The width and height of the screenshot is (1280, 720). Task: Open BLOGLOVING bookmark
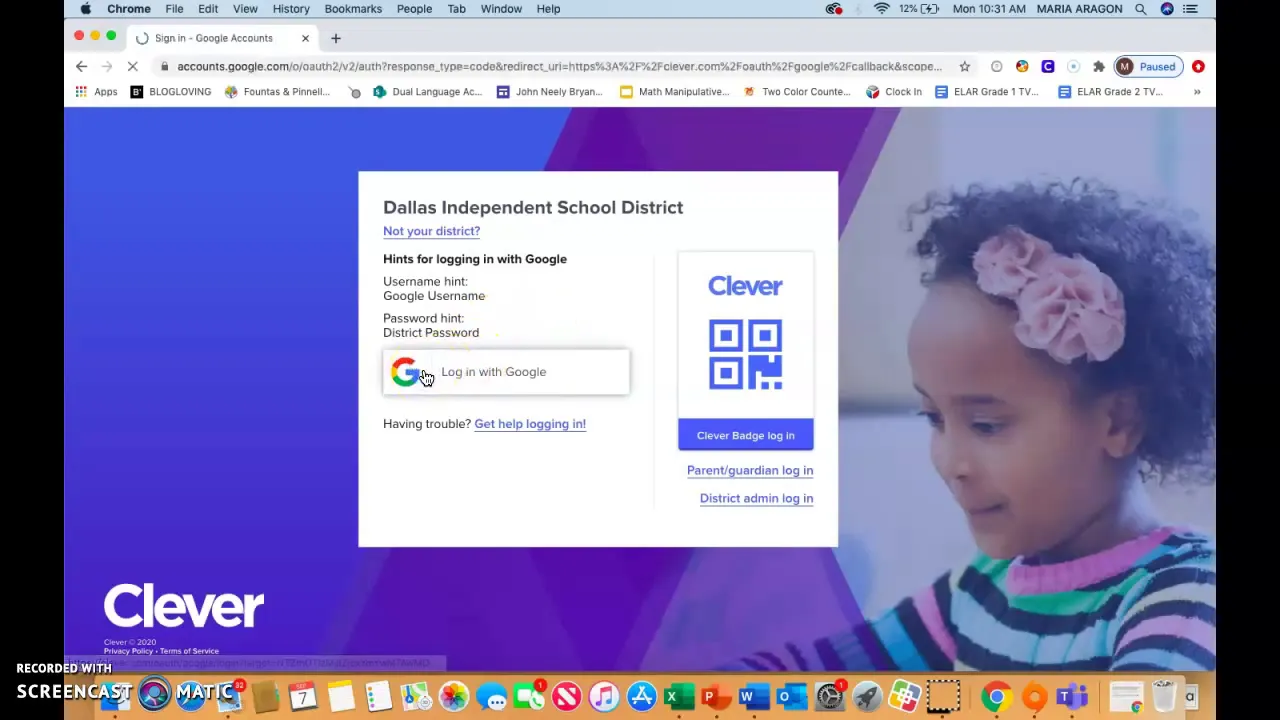tap(171, 91)
